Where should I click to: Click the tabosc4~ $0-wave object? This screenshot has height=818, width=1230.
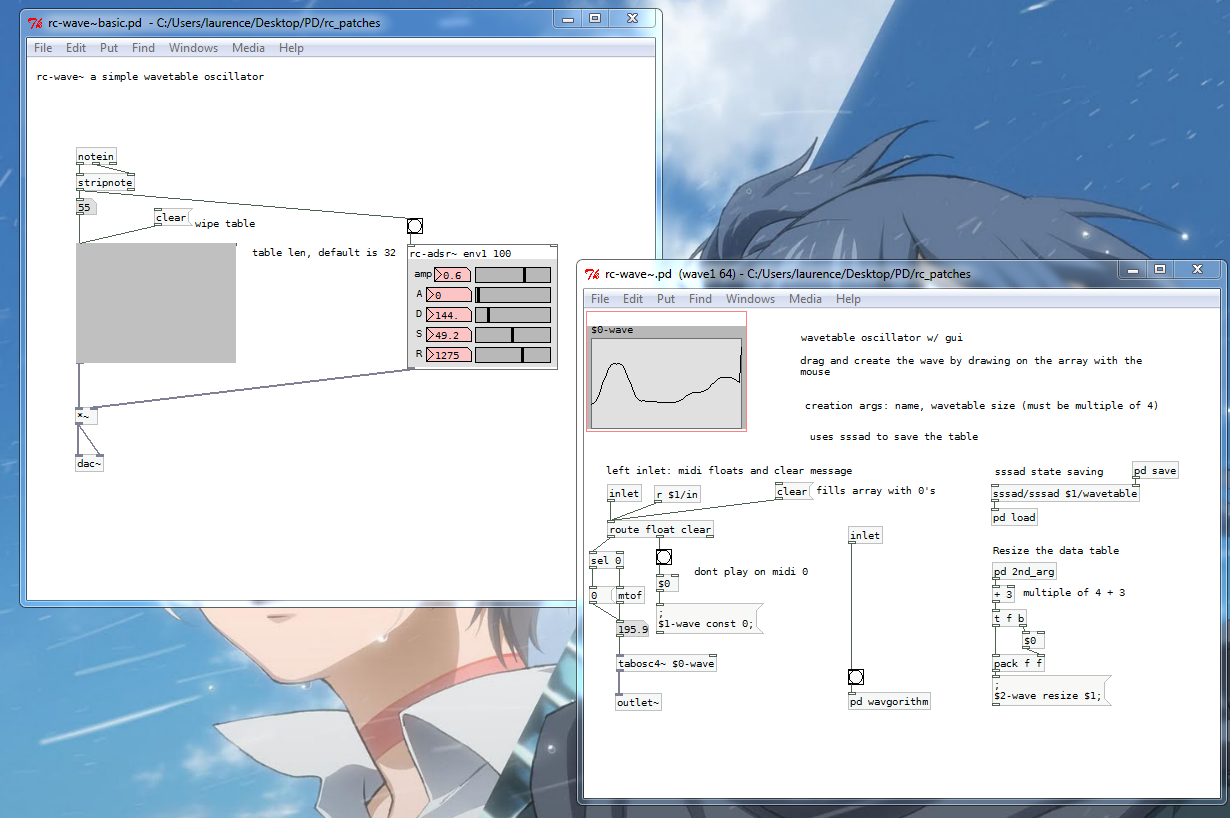pyautogui.click(x=667, y=663)
